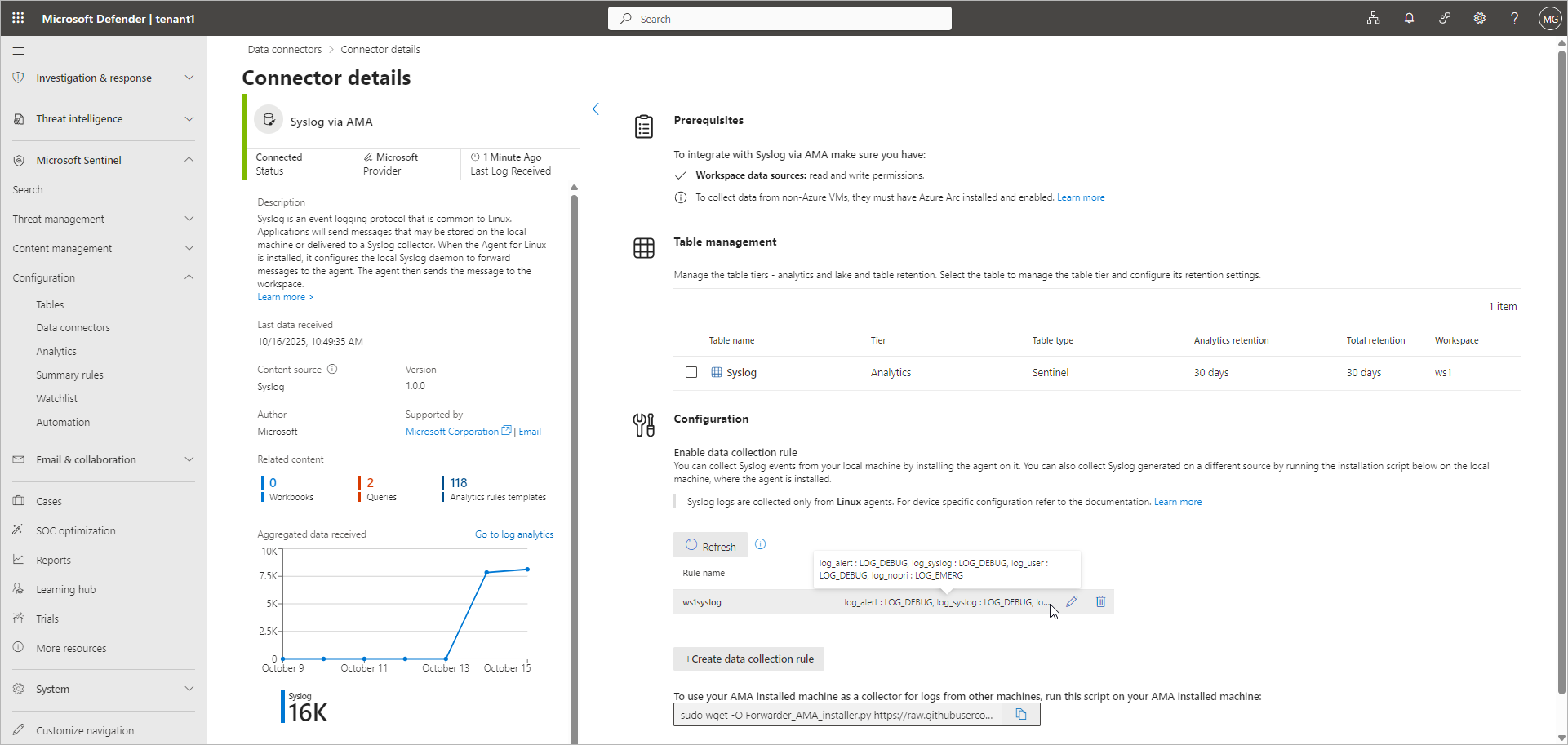Open Data connectors in the sidebar
Screen dimensions: 1568x745
click(x=73, y=328)
